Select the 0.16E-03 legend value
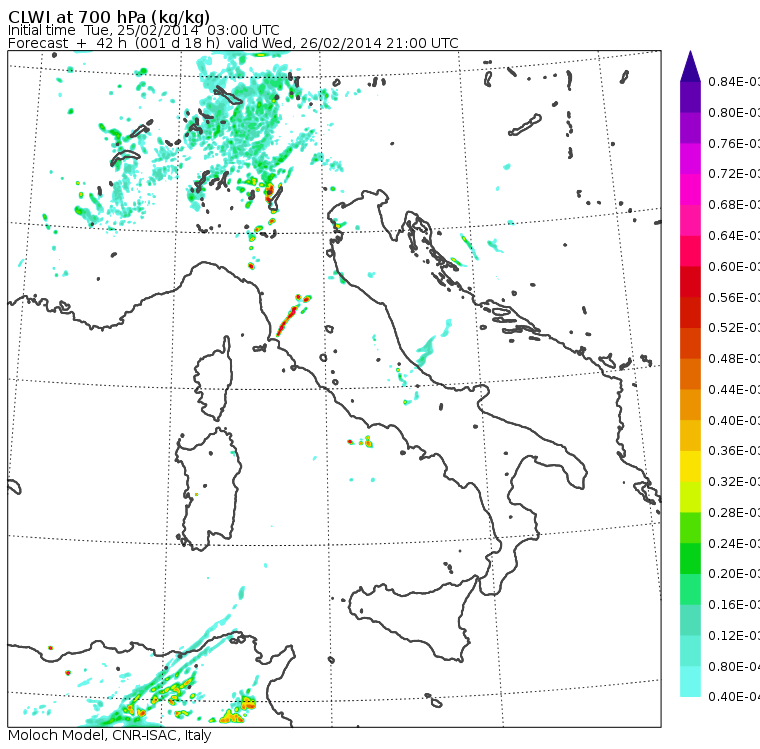 pyautogui.click(x=734, y=605)
